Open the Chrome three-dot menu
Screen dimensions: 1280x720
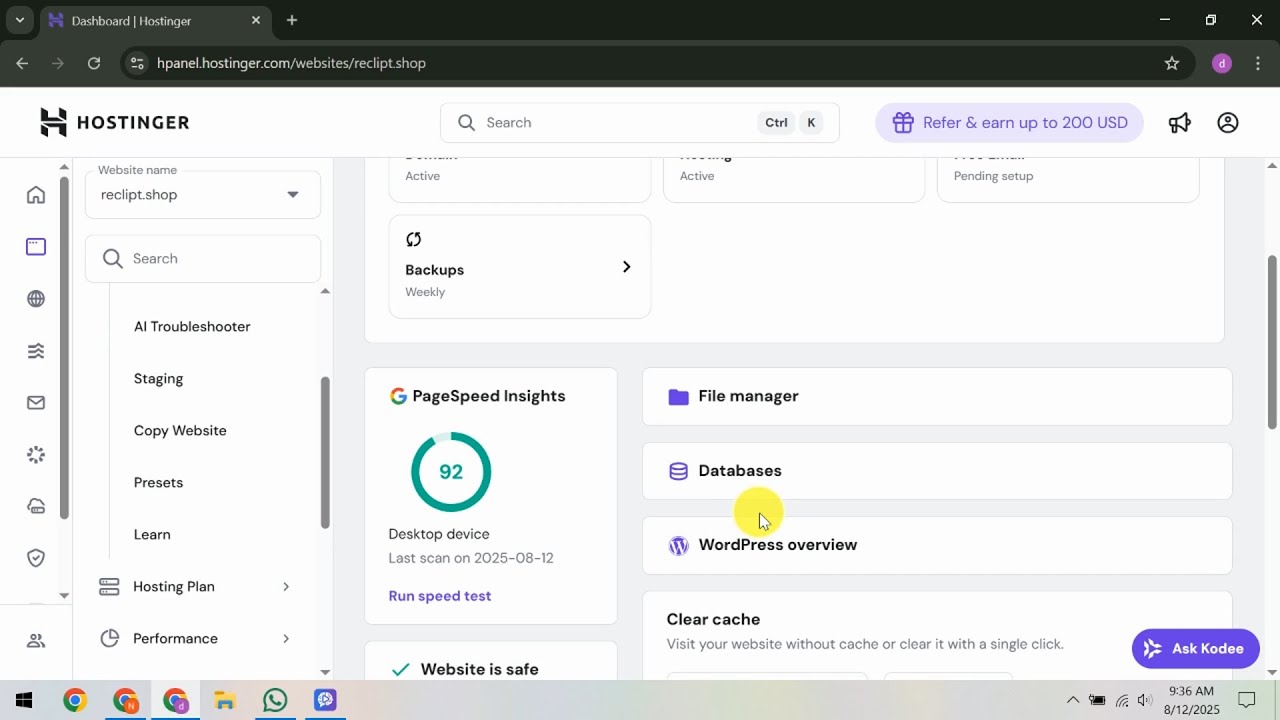(1257, 63)
